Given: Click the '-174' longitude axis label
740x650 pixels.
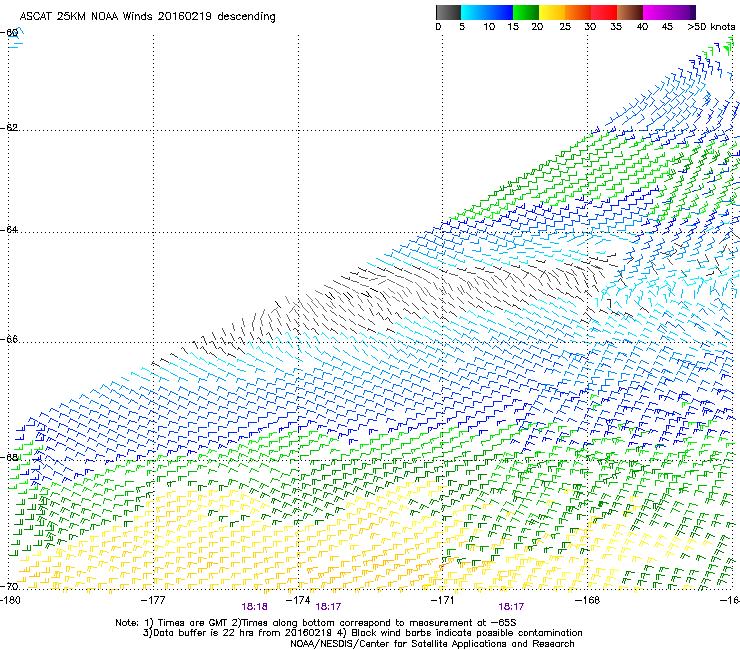Looking at the screenshot, I should click(298, 600).
